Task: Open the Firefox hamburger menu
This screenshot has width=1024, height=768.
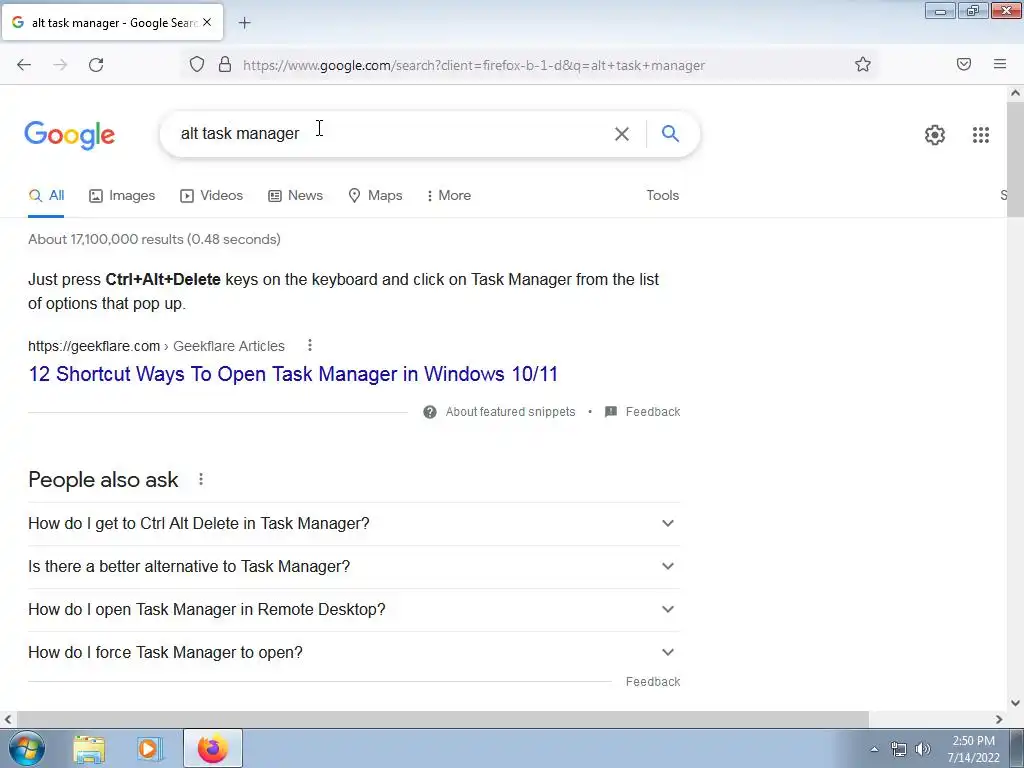Action: 1000,64
